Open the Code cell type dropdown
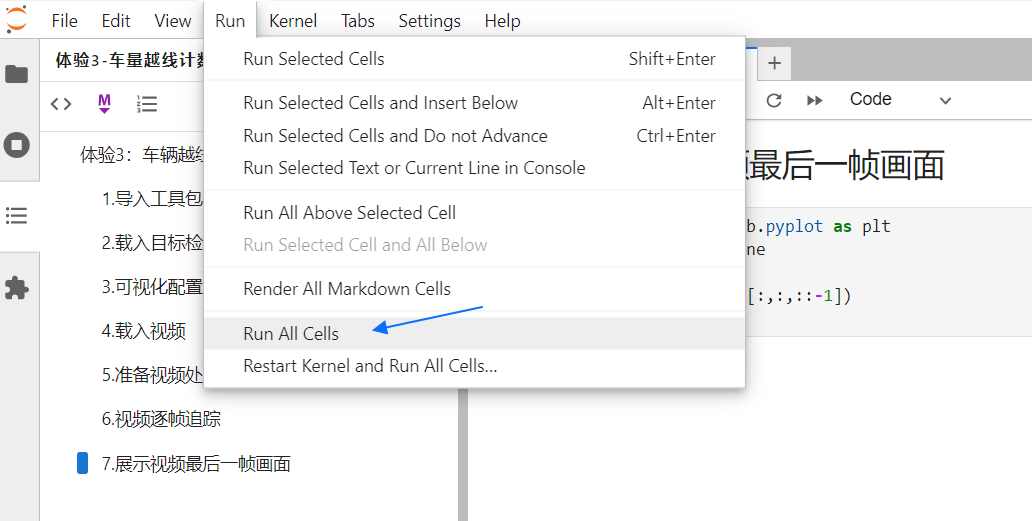1032x521 pixels. (x=900, y=100)
